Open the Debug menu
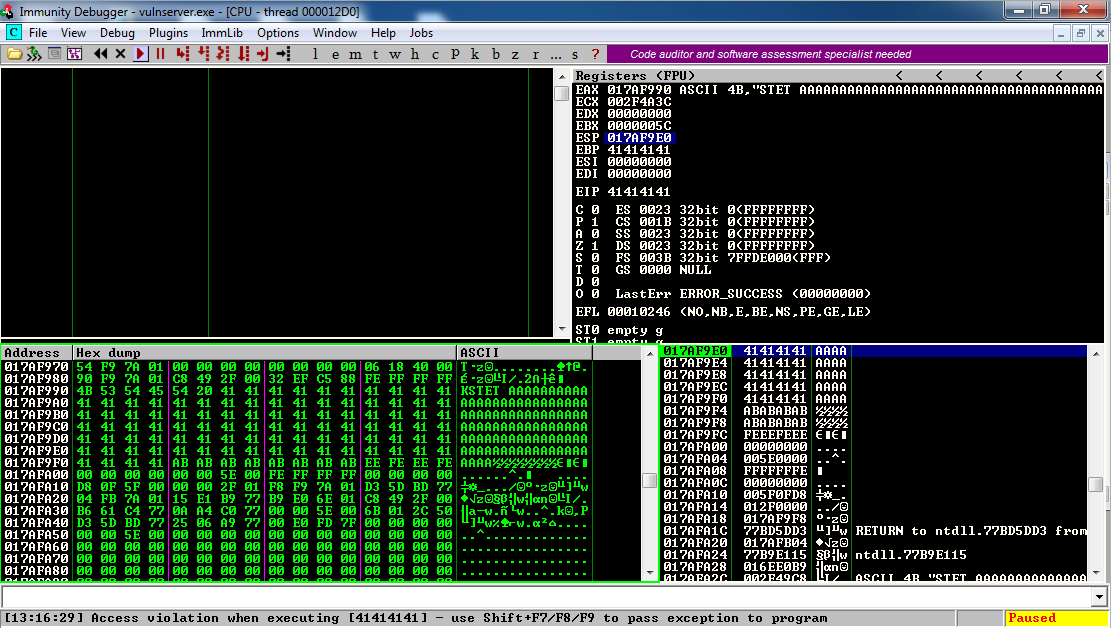The width and height of the screenshot is (1111, 628). click(x=117, y=33)
